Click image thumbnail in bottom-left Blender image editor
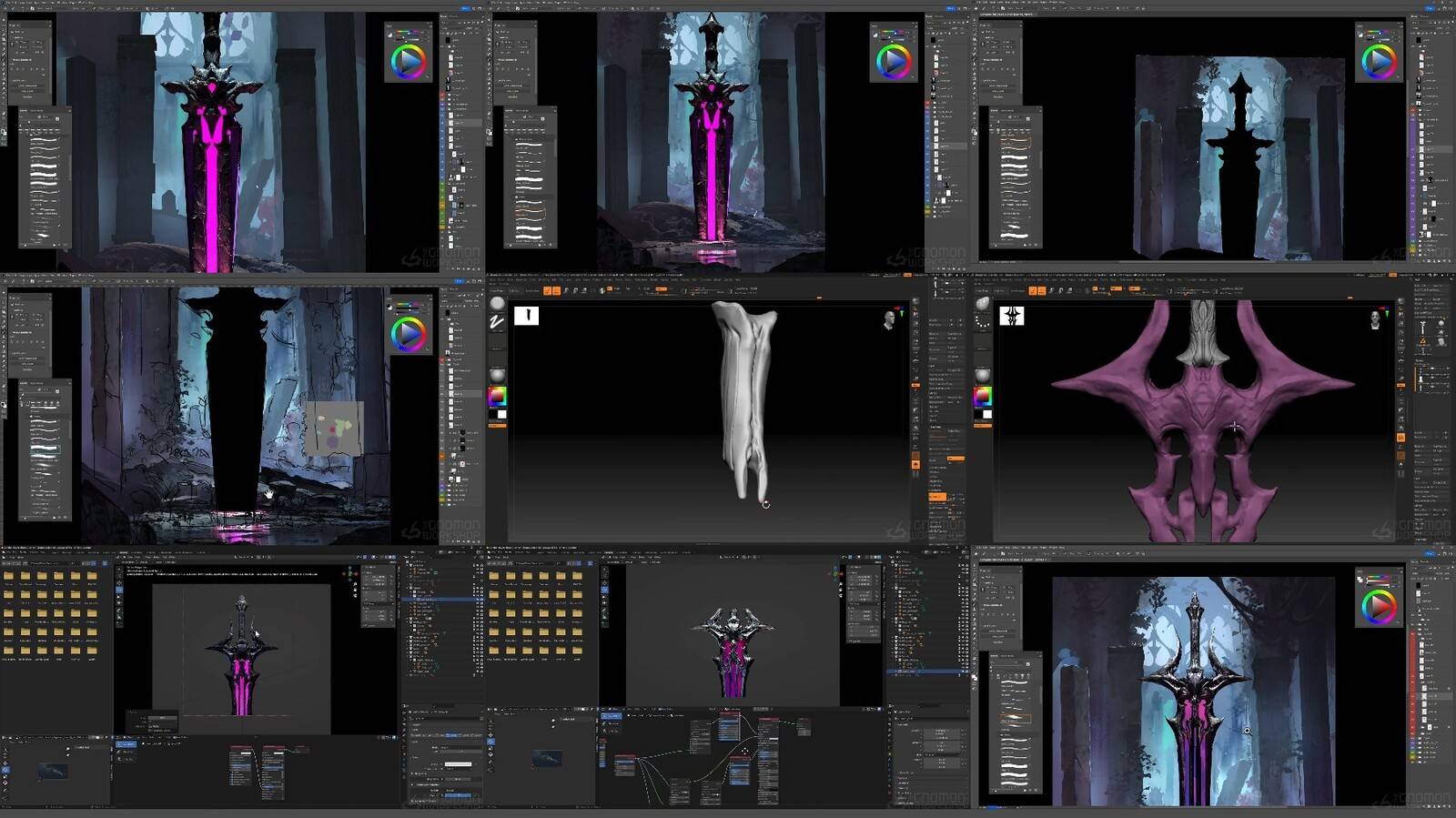Screen dimensions: 1456x818 tap(53, 772)
